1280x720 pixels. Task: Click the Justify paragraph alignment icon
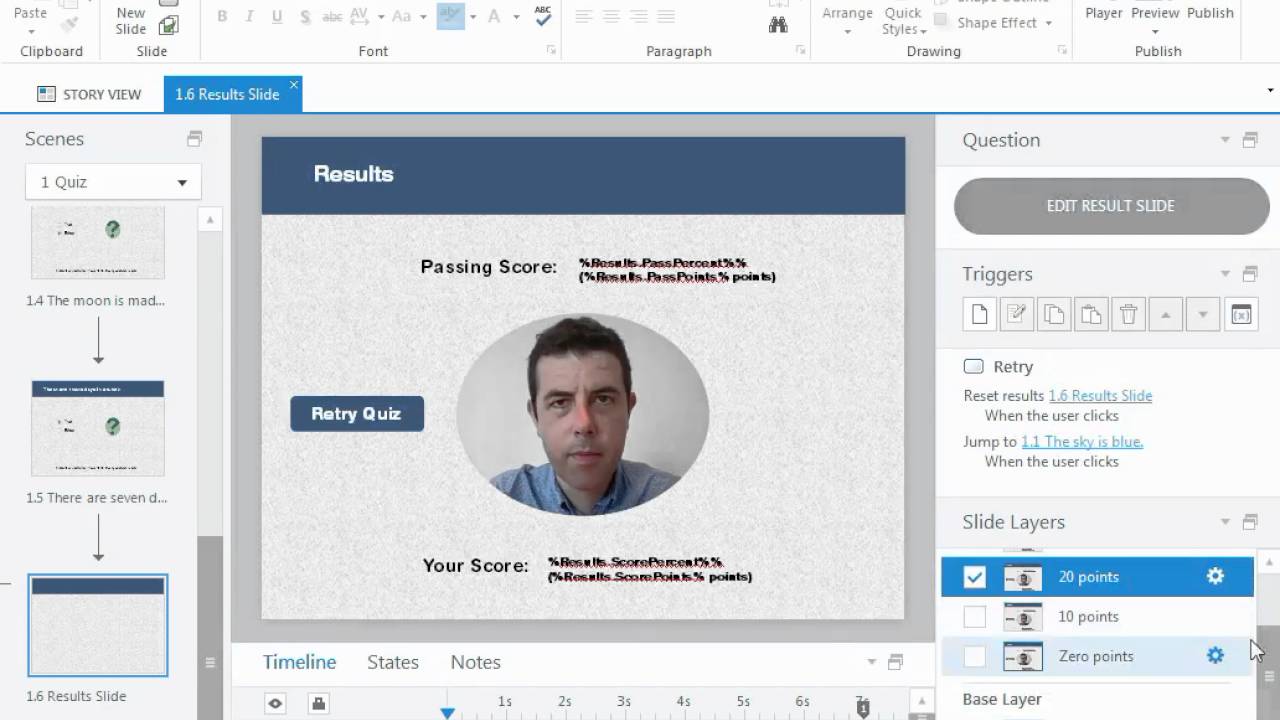(x=665, y=16)
